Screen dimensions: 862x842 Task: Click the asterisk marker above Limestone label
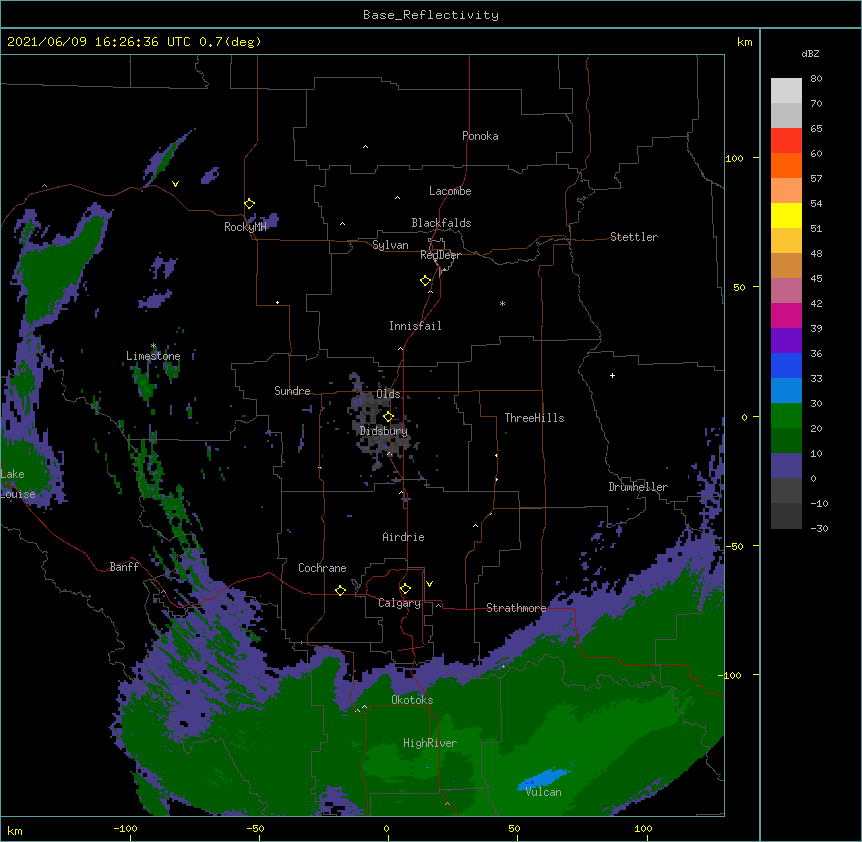pos(153,346)
